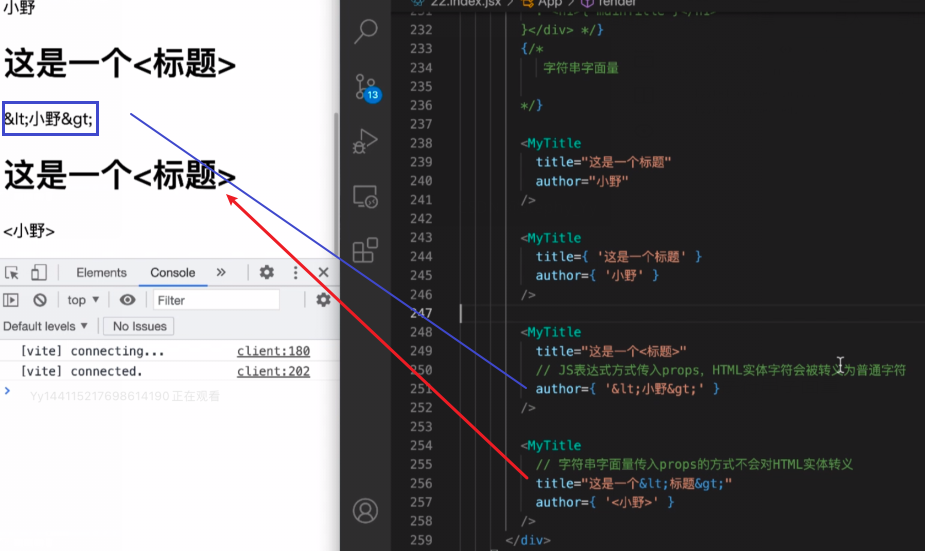
Task: Click title with &lt;标题&gt; on line 256
Action: 634,483
